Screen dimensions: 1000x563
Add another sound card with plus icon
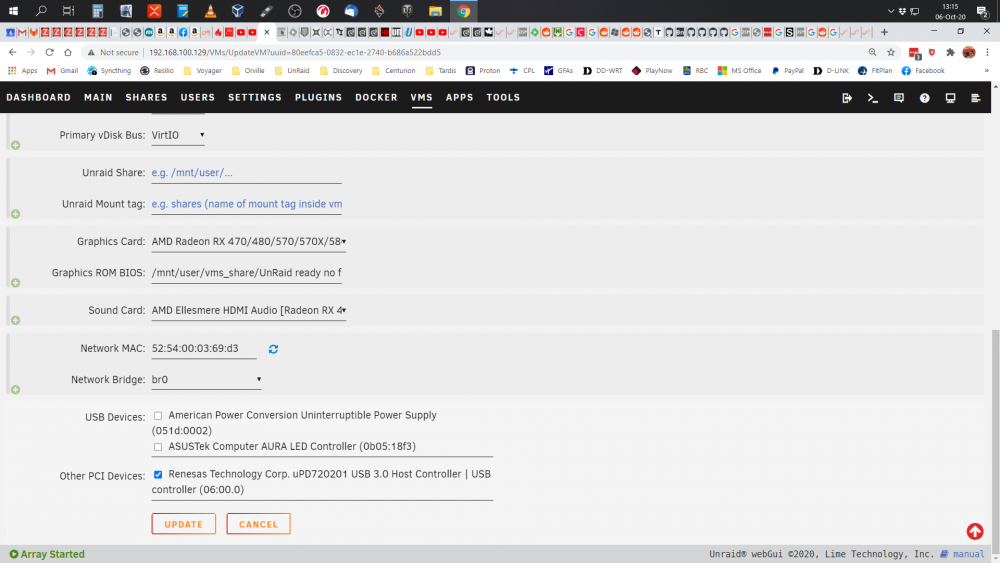15,320
